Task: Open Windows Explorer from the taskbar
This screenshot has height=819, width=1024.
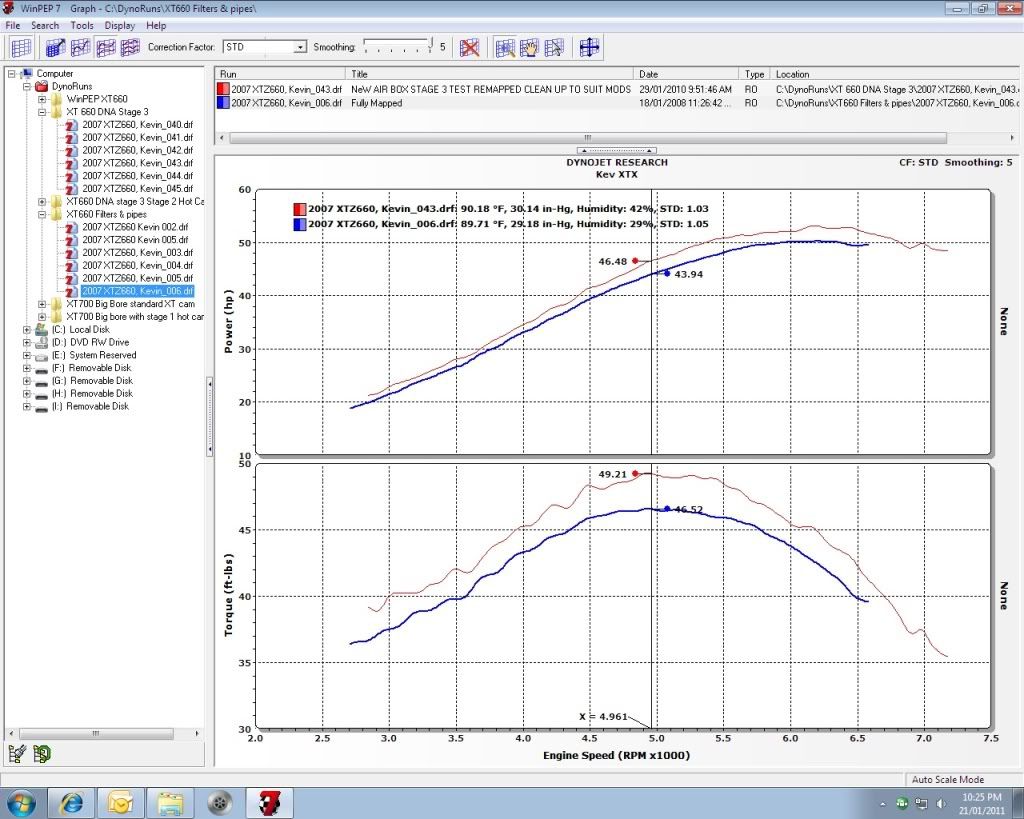Action: point(170,803)
